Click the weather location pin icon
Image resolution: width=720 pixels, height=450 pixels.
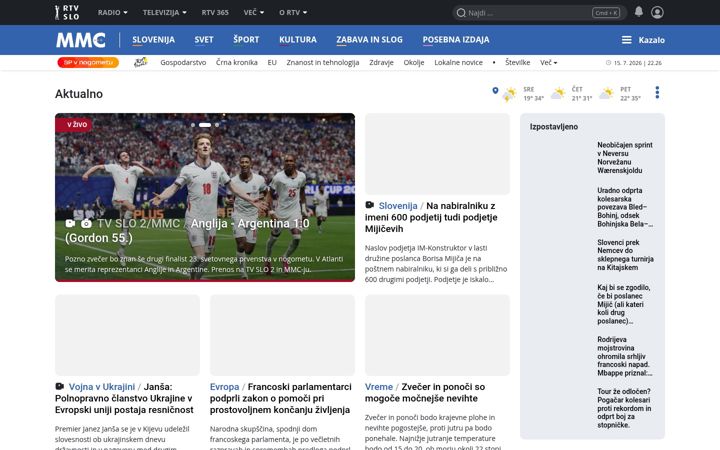[495, 90]
